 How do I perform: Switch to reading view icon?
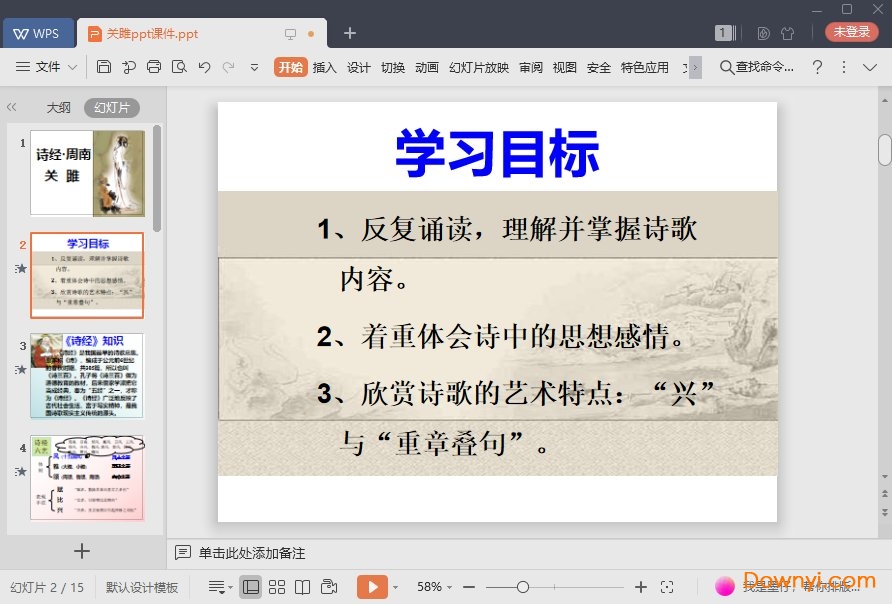tap(303, 587)
